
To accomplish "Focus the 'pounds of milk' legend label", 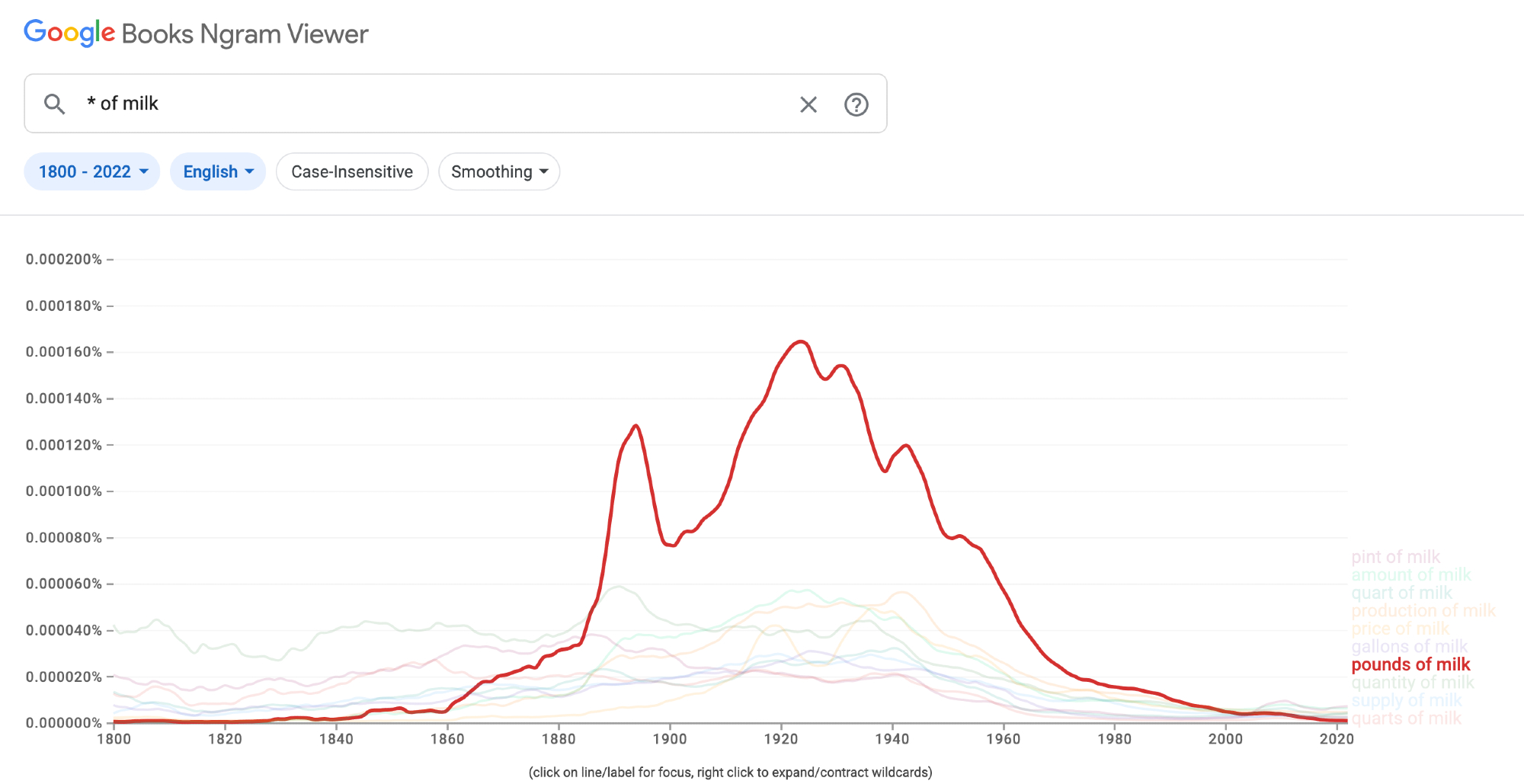I will [x=1410, y=664].
